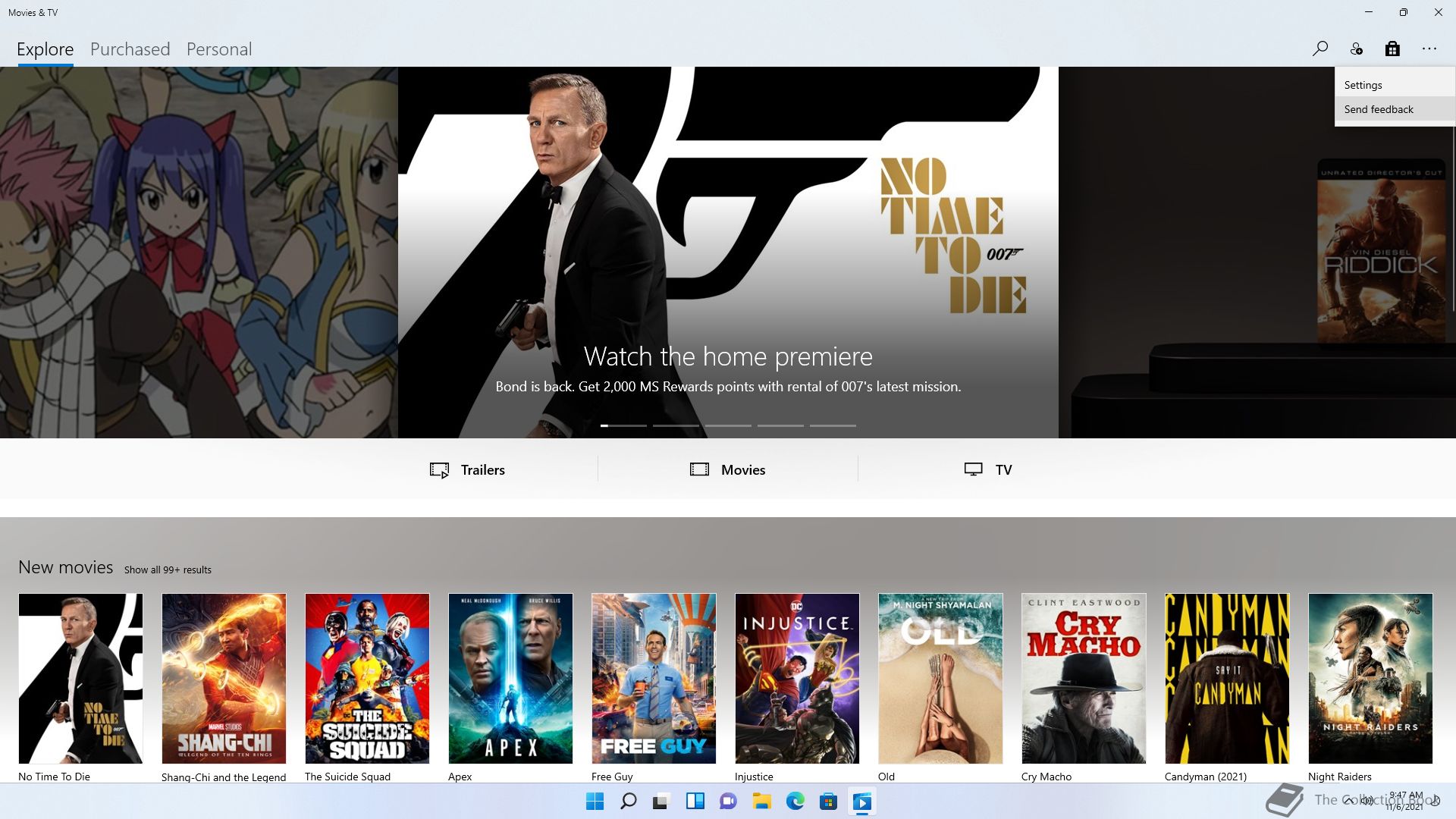
Task: Open Injustice movie poster
Action: tap(797, 679)
